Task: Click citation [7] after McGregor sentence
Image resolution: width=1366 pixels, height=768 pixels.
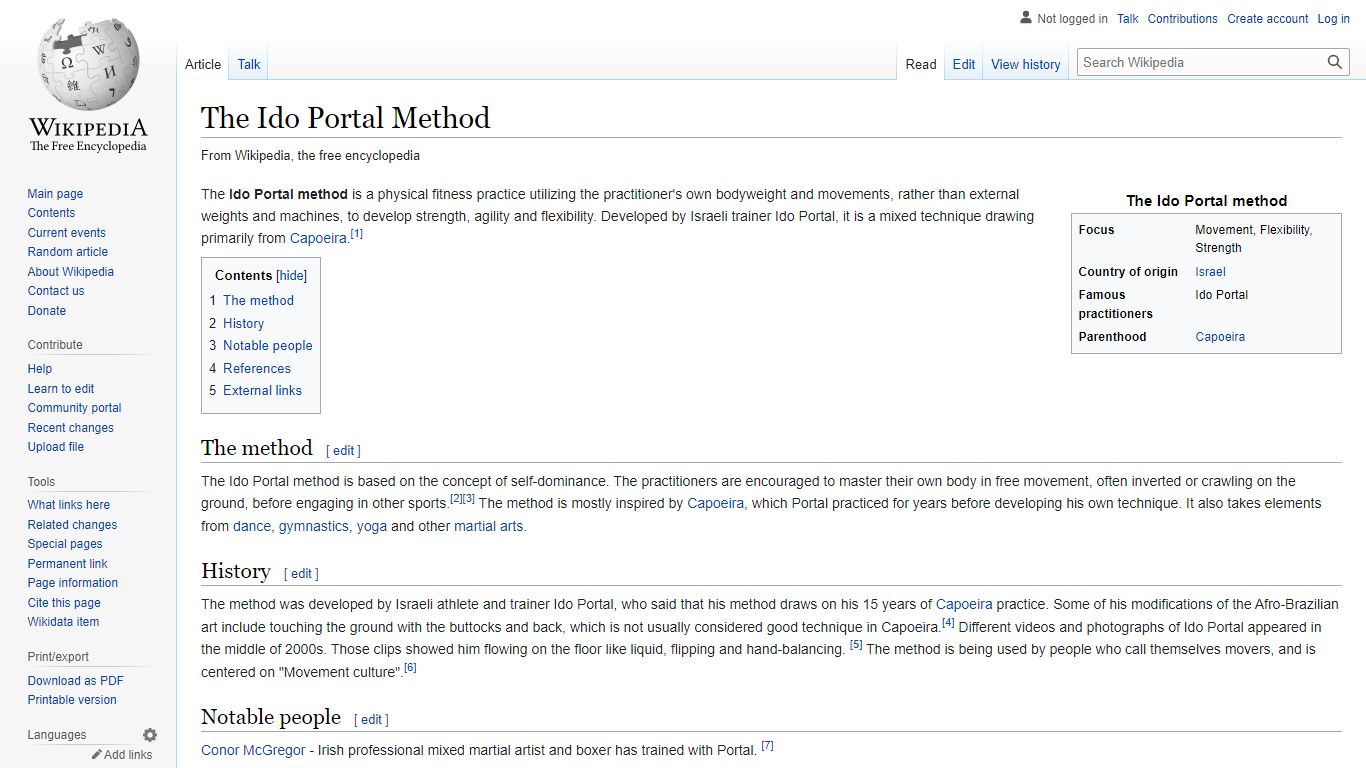Action: 767,746
